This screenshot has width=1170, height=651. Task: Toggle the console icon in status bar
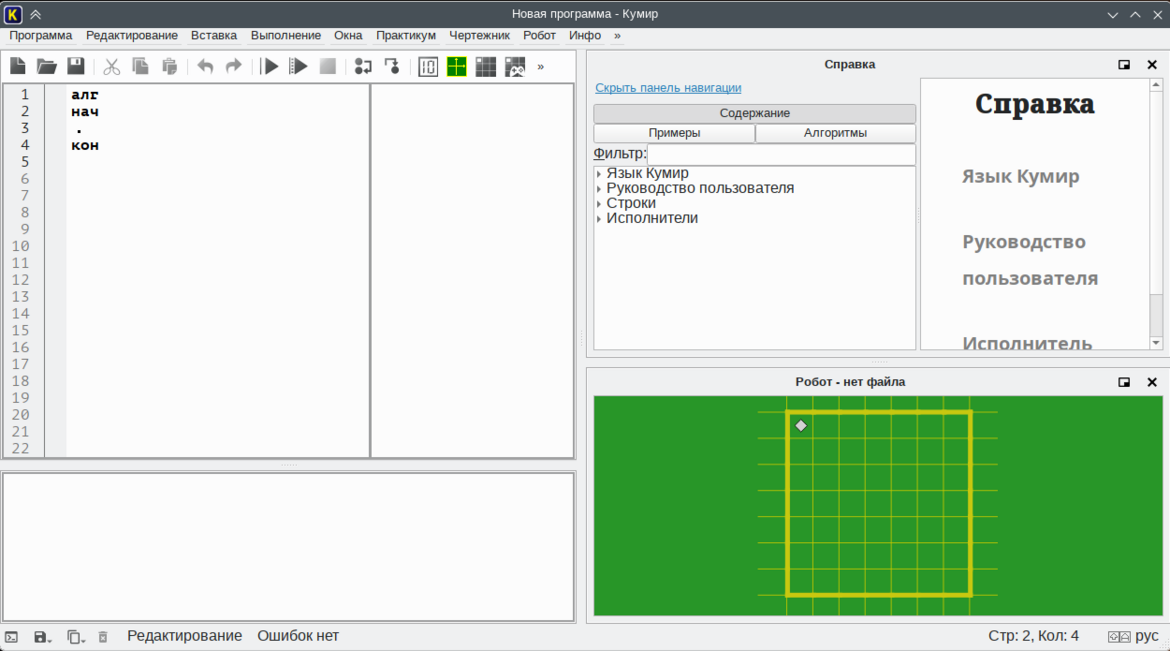coord(11,637)
